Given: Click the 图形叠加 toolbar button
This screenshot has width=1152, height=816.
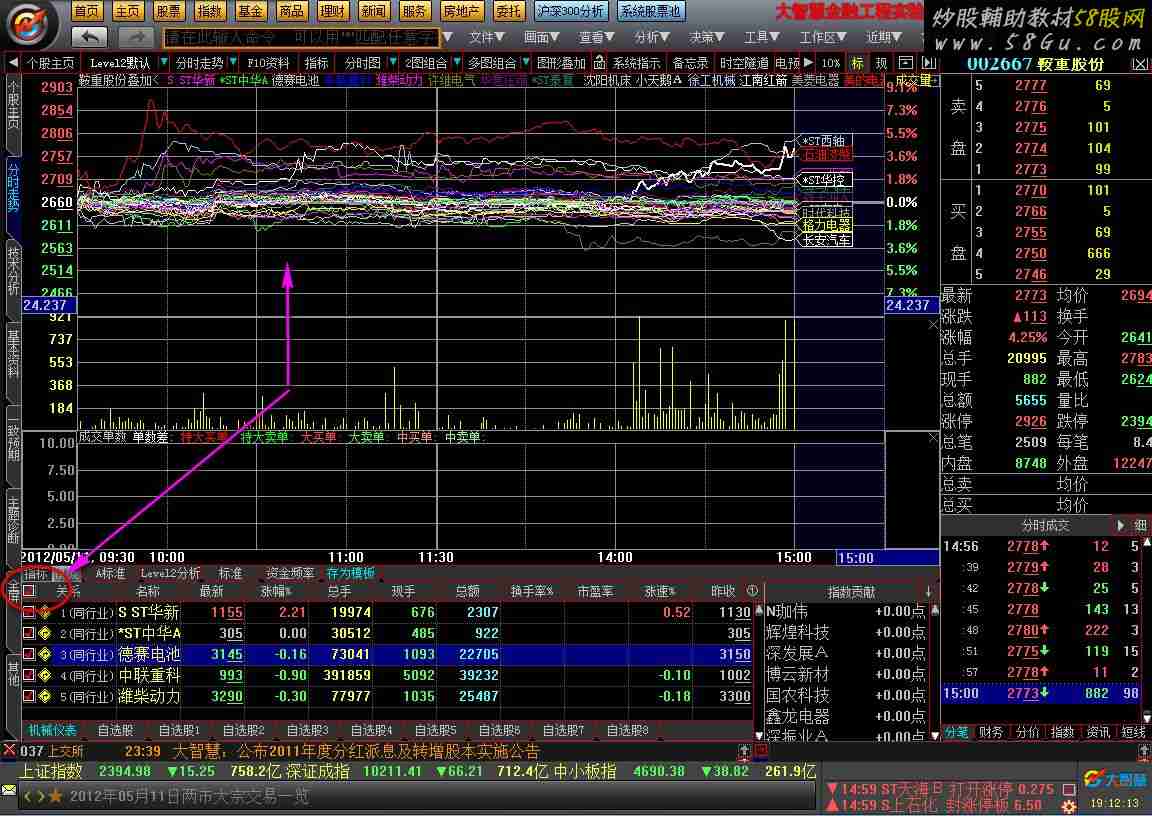Looking at the screenshot, I should pos(561,63).
